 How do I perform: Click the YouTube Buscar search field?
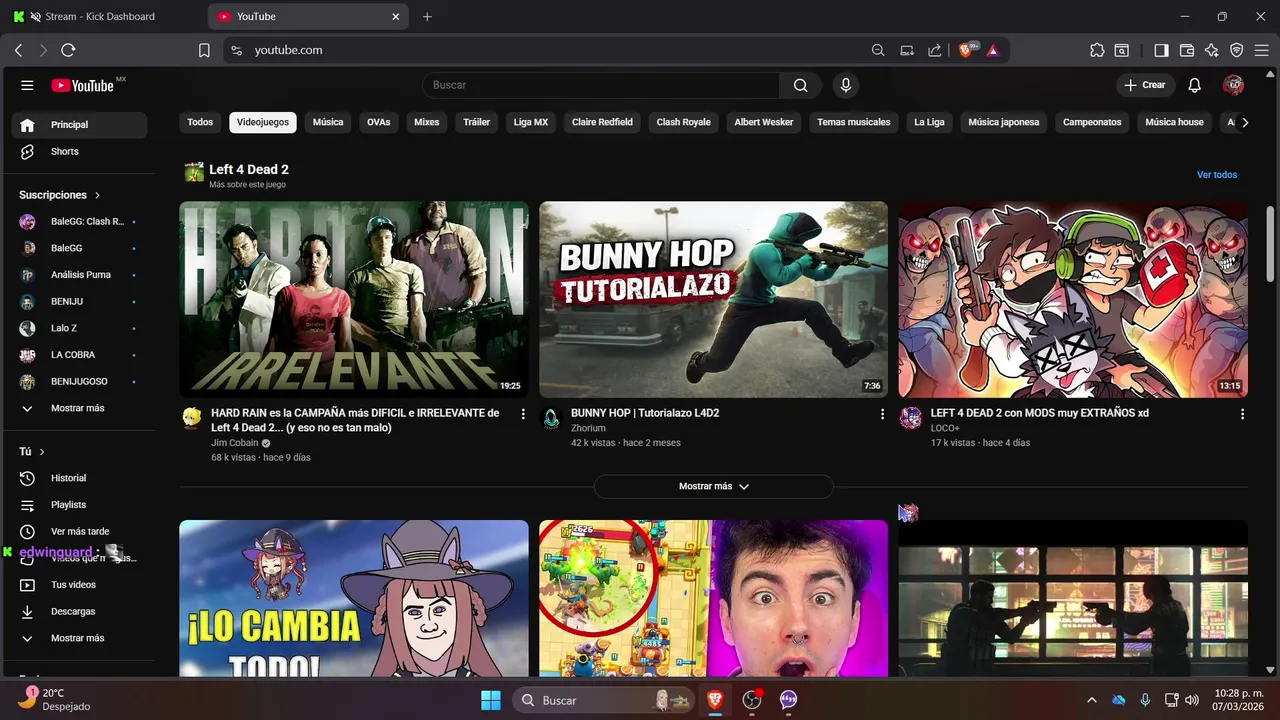coord(601,85)
